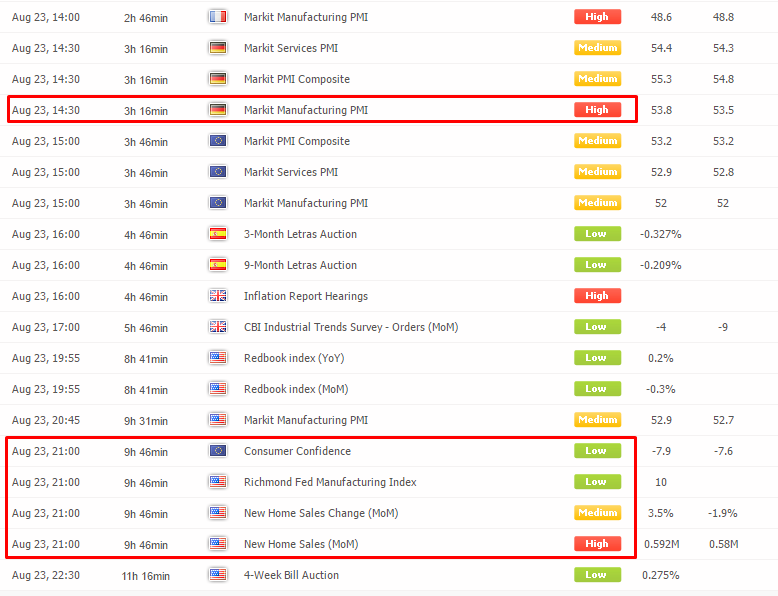778x596 pixels.
Task: Click Medium badge on 14:30 Markit Services PMI row
Action: (597, 48)
